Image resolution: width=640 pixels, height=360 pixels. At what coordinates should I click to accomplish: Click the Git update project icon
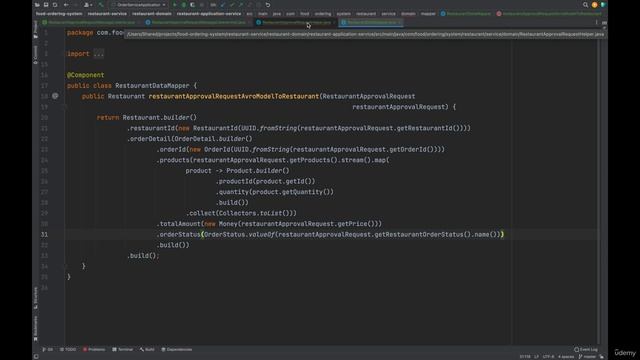point(223,5)
